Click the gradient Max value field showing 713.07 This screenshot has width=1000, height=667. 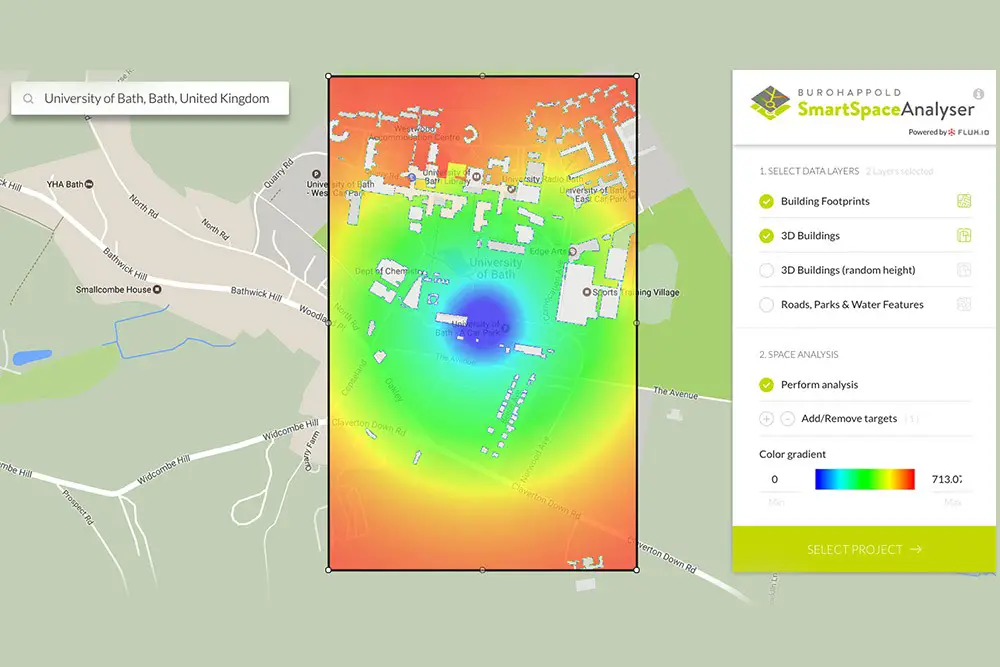pos(950,479)
